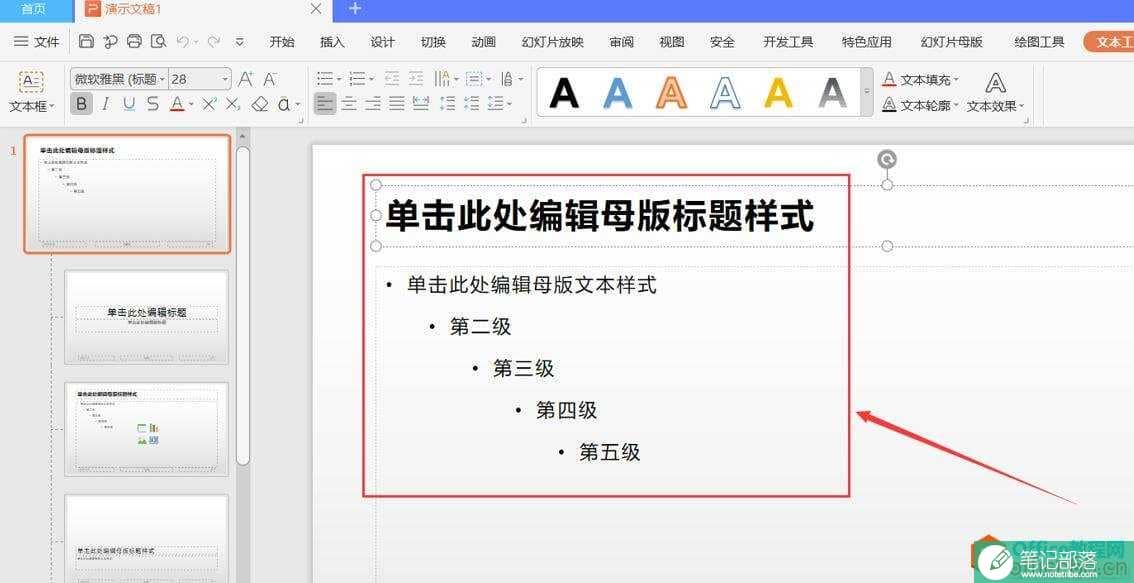
Task: Click the justify alignment icon
Action: click(x=396, y=104)
